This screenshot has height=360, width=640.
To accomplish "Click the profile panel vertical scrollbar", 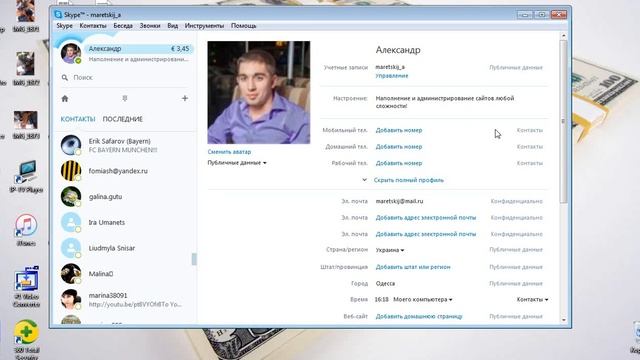I will [564, 122].
